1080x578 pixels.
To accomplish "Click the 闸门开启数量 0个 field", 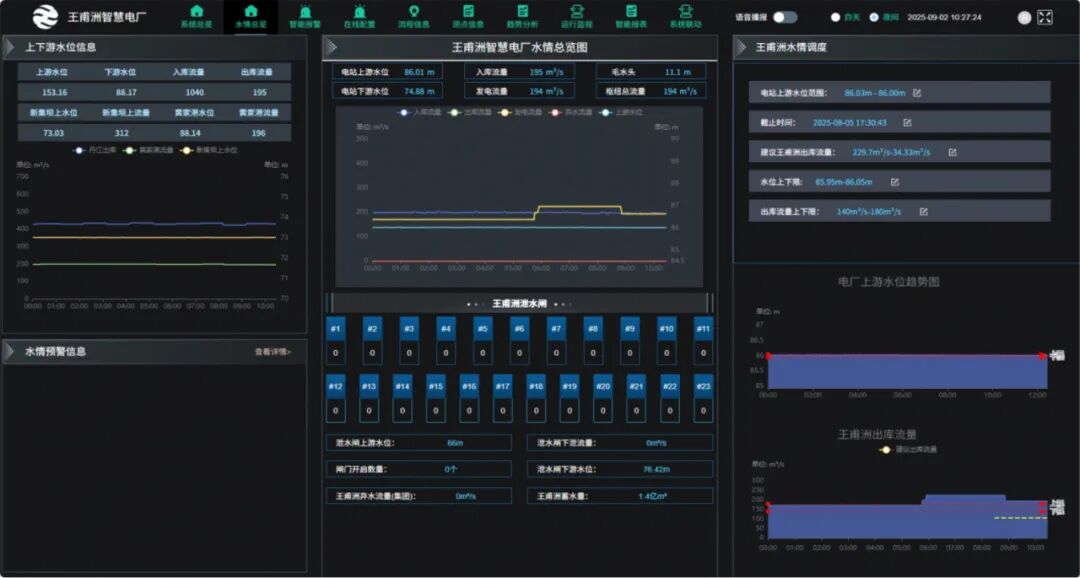I will (419, 469).
